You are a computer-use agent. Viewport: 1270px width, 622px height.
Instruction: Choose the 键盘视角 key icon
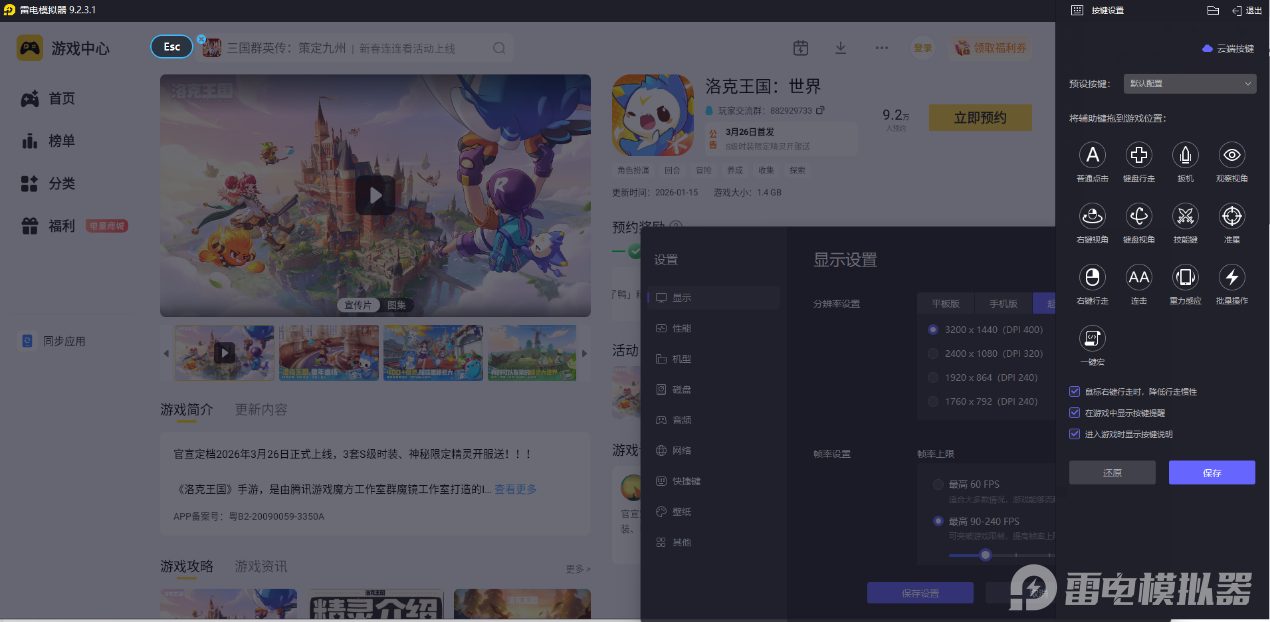coord(1139,216)
